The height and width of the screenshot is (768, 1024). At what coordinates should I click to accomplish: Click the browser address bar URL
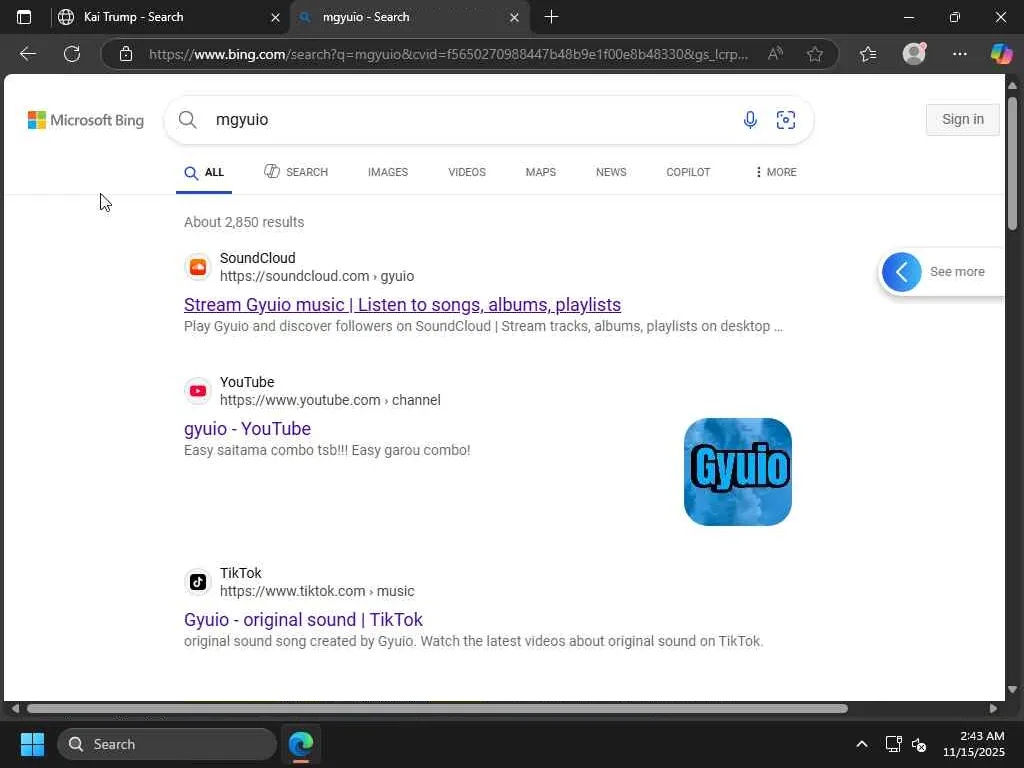[448, 54]
